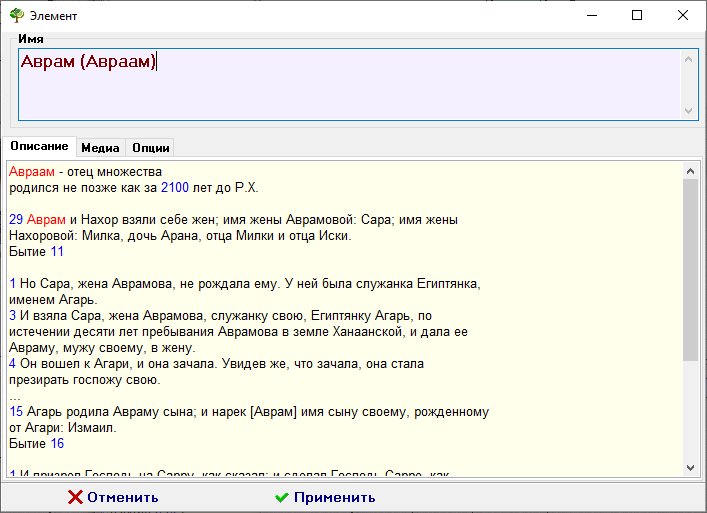
Task: Click the blue 11 after Бытие
Action: pos(57,251)
